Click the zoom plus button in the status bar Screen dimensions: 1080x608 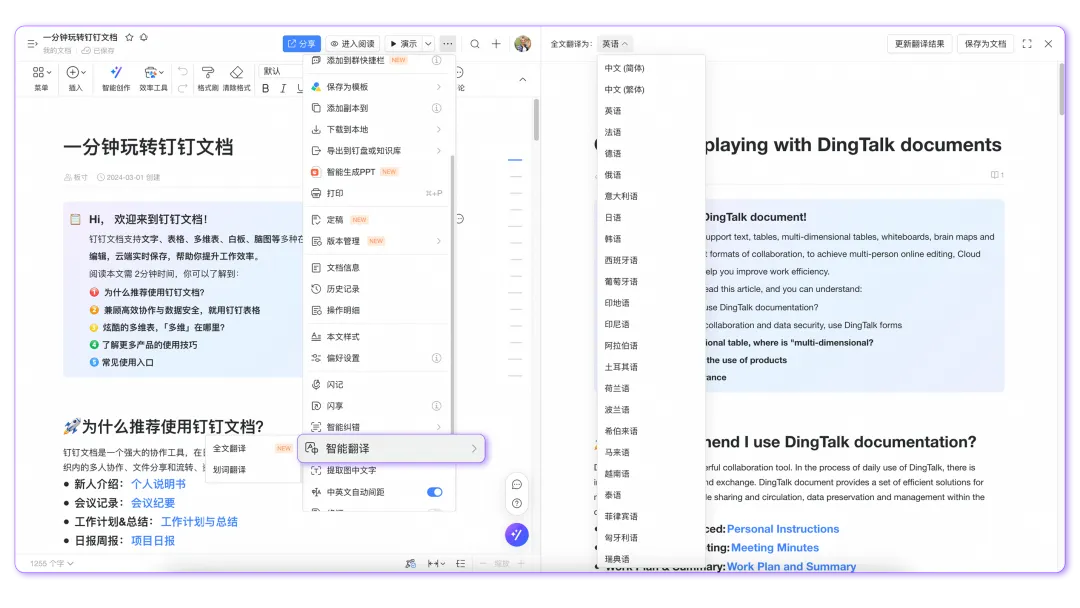[x=521, y=563]
